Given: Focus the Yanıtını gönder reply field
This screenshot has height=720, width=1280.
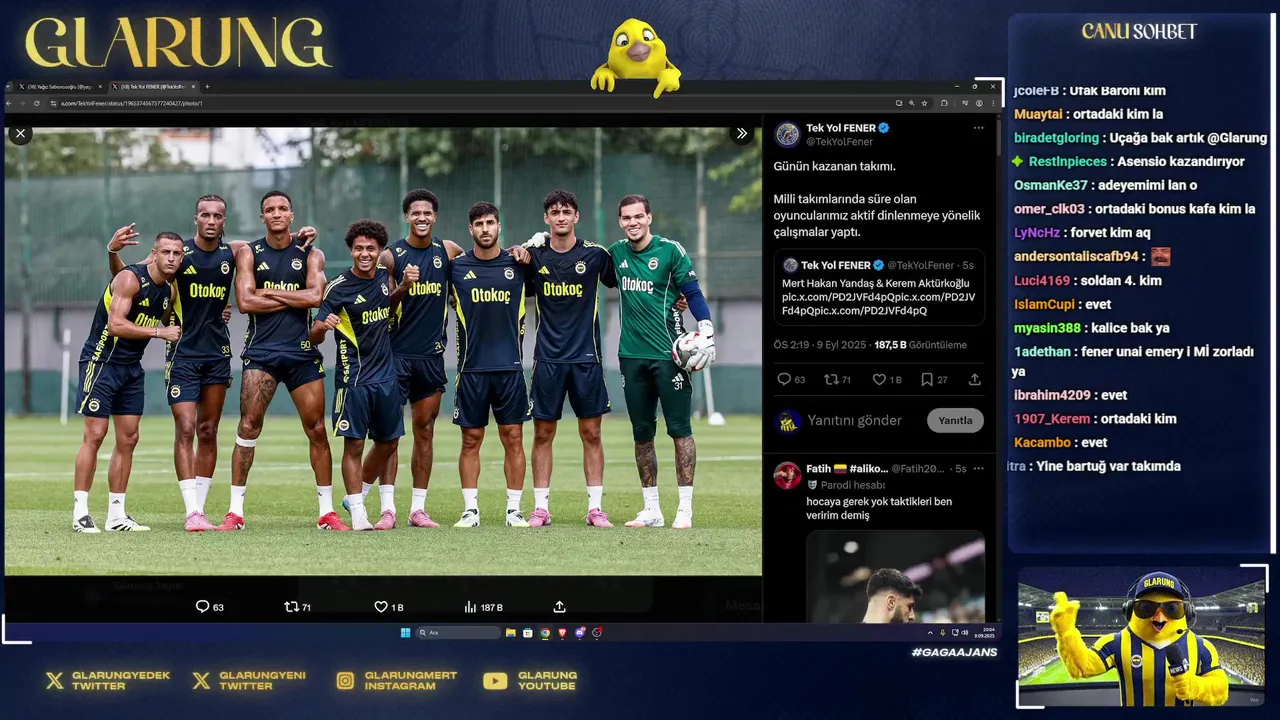Looking at the screenshot, I should tap(855, 420).
